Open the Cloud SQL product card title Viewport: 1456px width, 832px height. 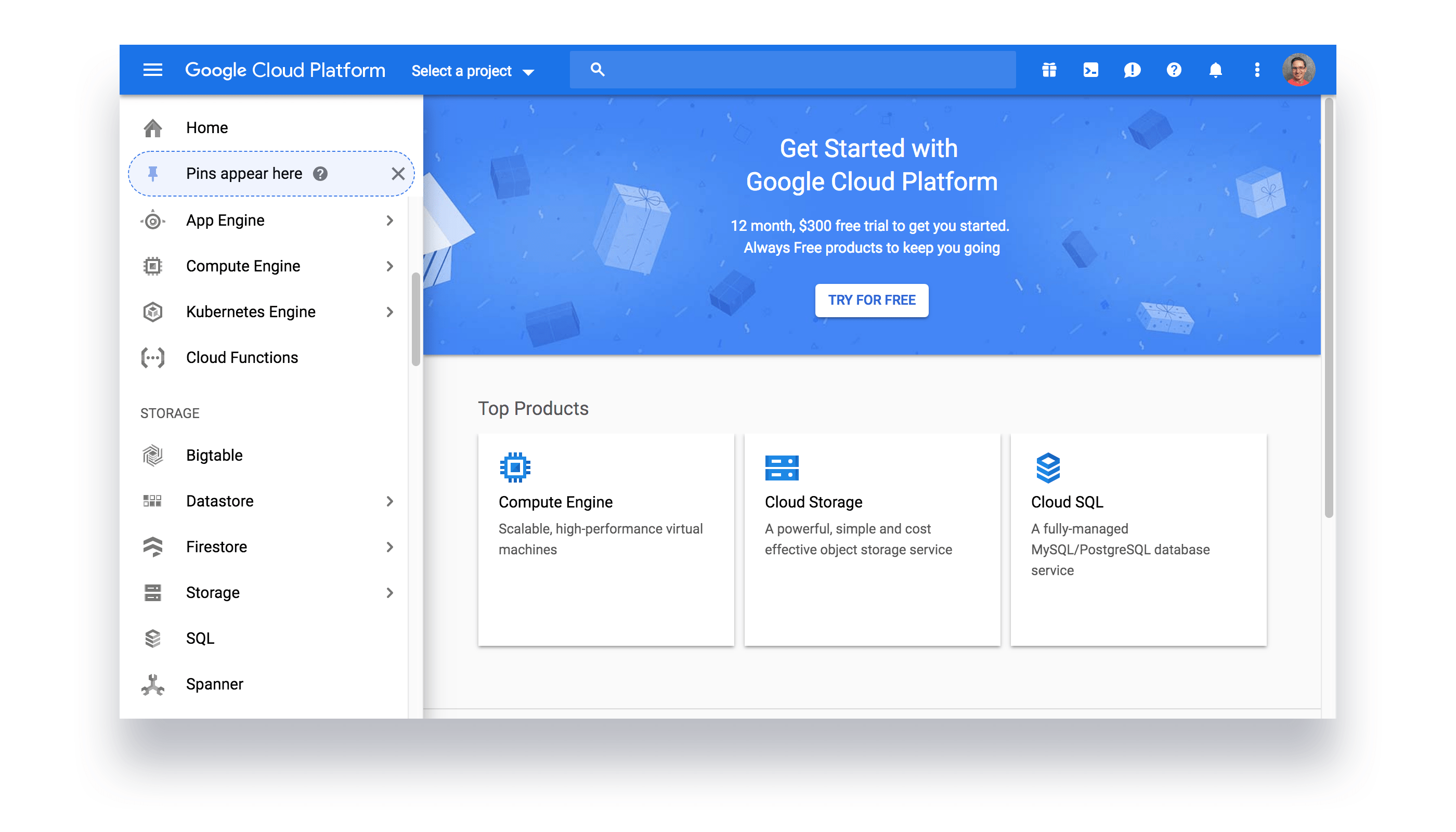[x=1067, y=501]
